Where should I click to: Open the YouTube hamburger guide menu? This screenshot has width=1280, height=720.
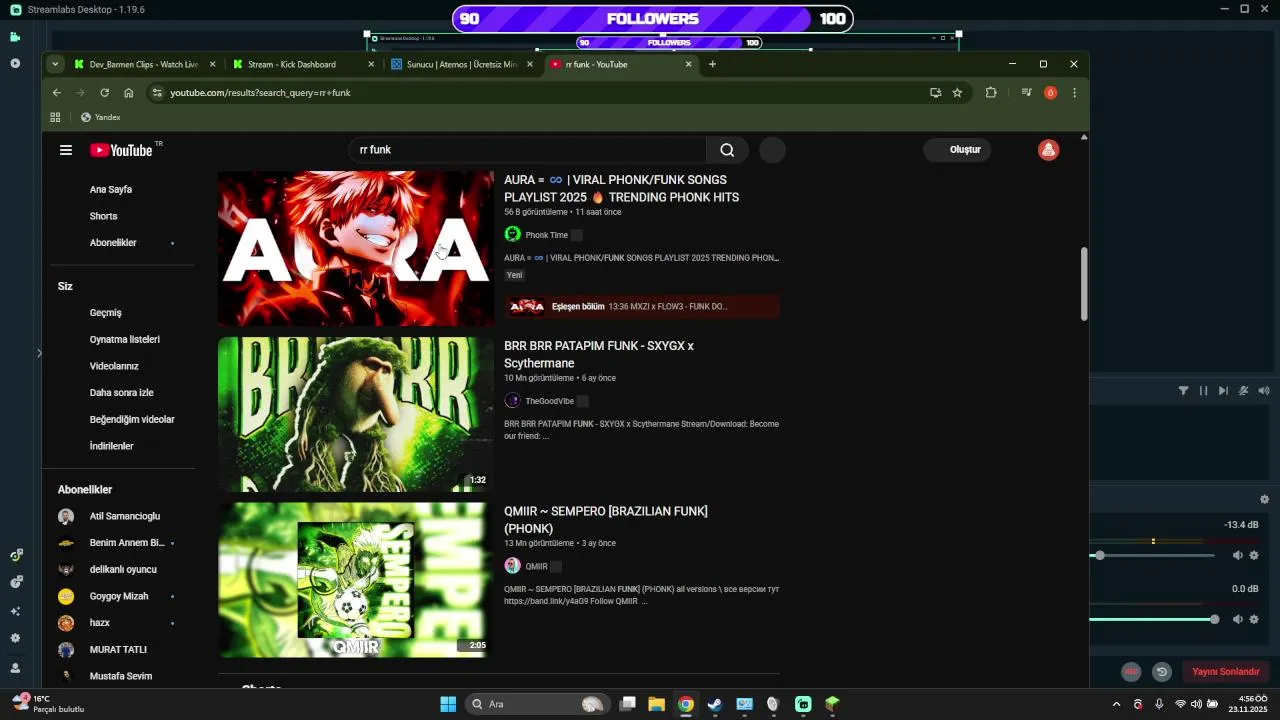click(66, 150)
